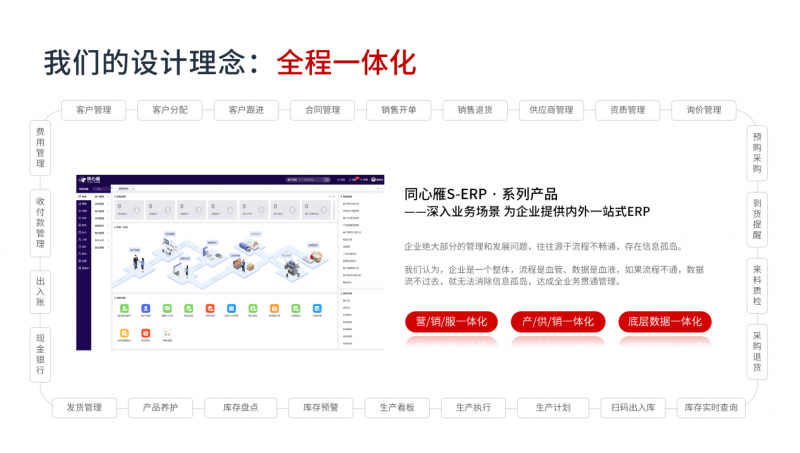Click the user avatar in ERP header

point(373,180)
